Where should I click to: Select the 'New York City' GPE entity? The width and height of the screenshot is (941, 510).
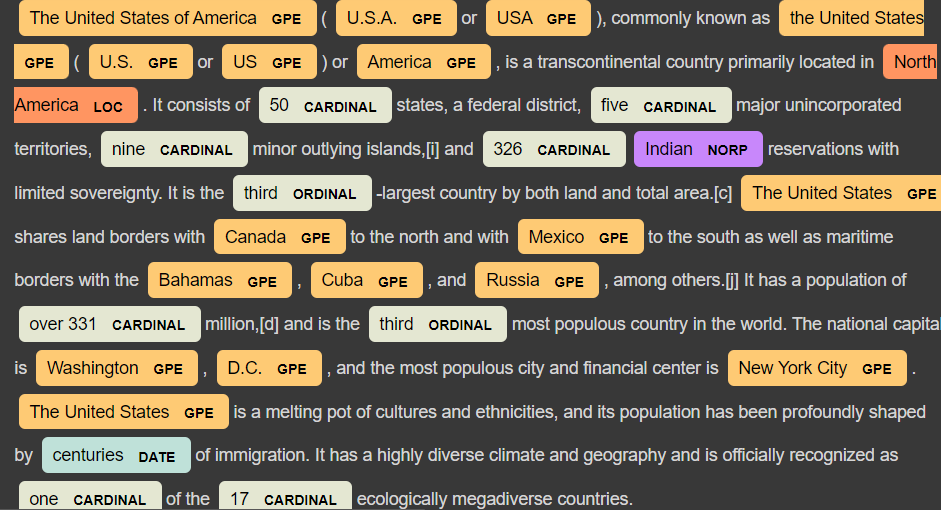point(817,368)
